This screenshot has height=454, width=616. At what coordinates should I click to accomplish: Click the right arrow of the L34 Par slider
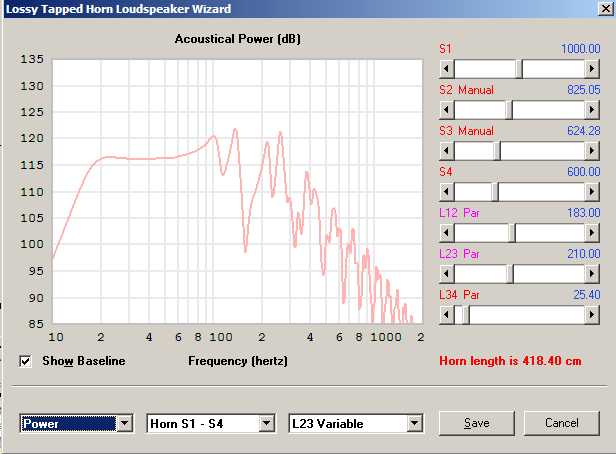592,315
